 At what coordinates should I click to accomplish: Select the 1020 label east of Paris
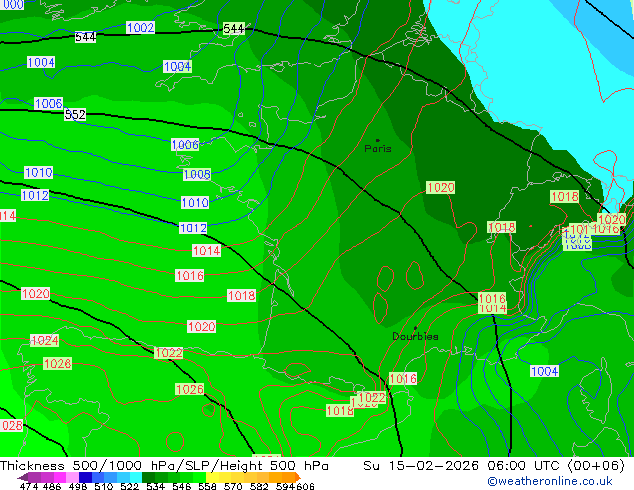pyautogui.click(x=440, y=188)
